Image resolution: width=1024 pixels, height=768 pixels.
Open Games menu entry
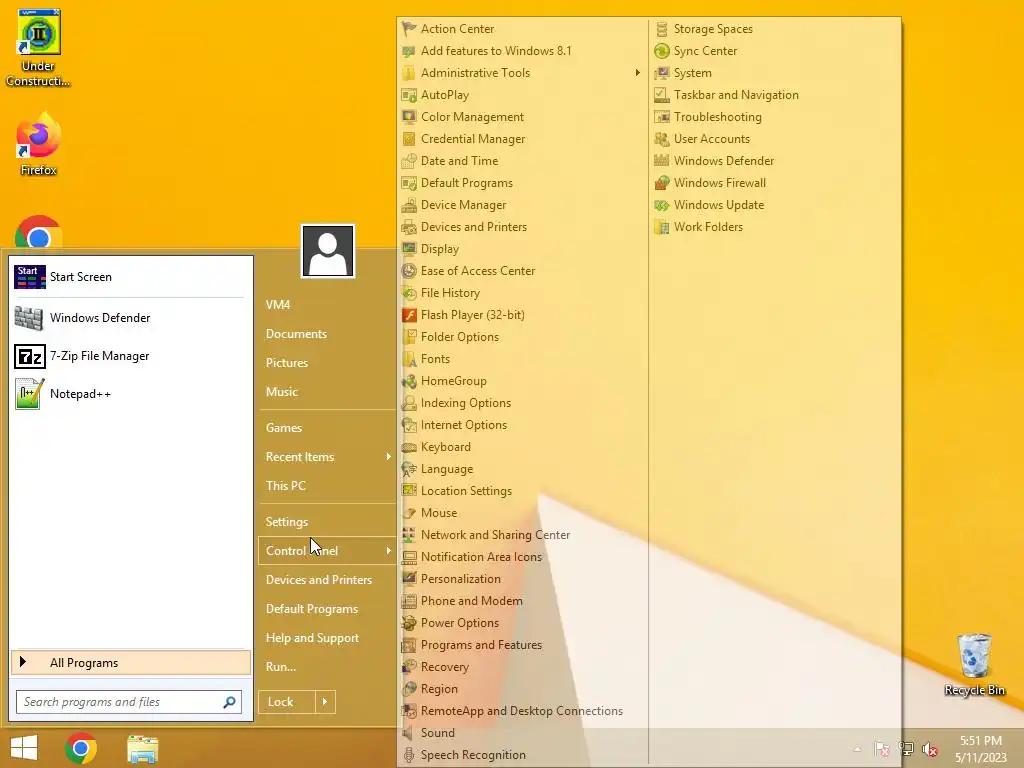click(283, 428)
